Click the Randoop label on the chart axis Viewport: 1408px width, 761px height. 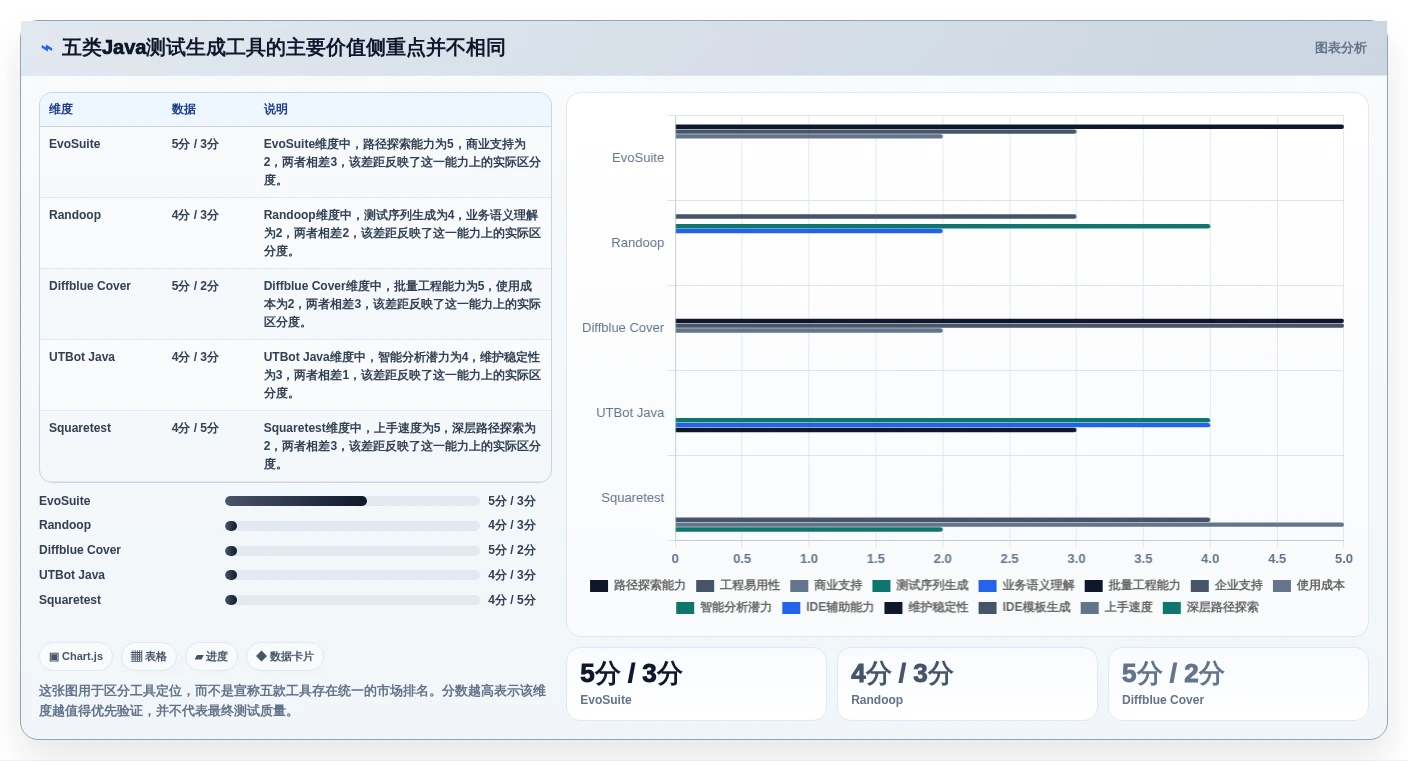pos(638,243)
